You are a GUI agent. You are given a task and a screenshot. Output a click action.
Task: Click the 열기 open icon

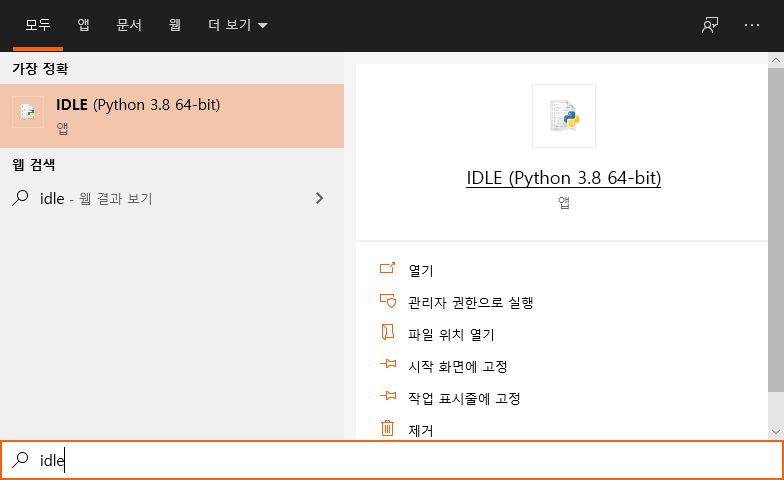pyautogui.click(x=388, y=268)
